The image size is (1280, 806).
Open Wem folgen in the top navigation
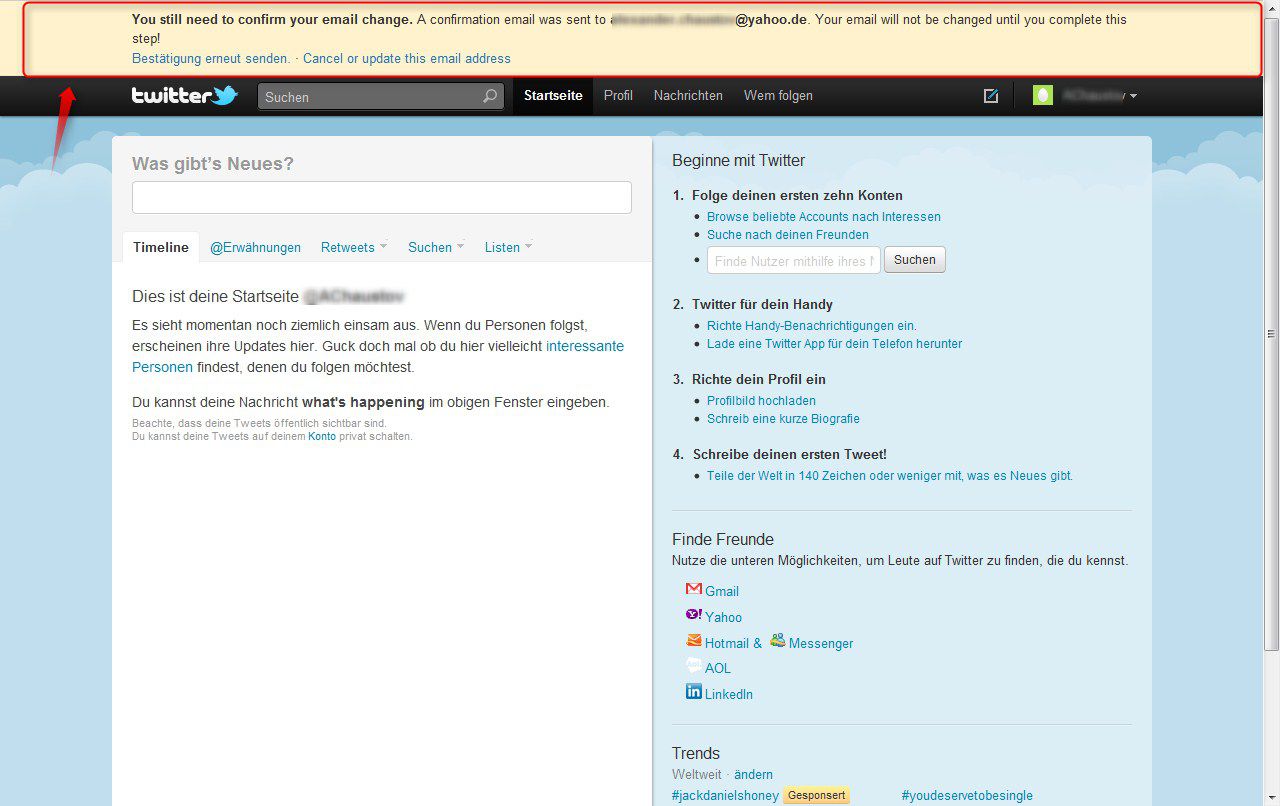tap(778, 96)
